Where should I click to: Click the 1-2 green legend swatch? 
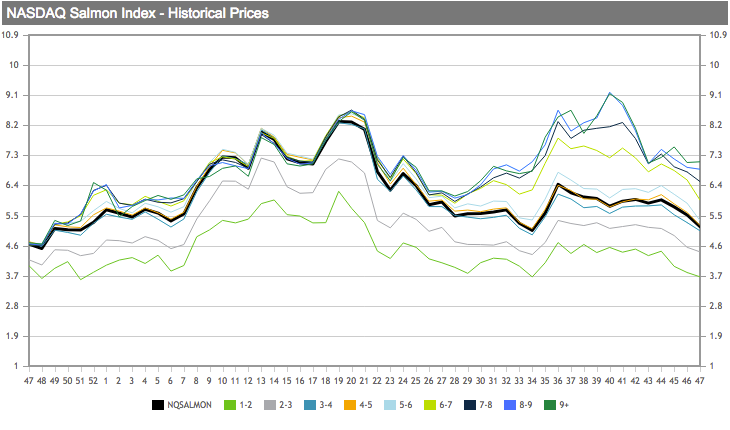tap(230, 405)
